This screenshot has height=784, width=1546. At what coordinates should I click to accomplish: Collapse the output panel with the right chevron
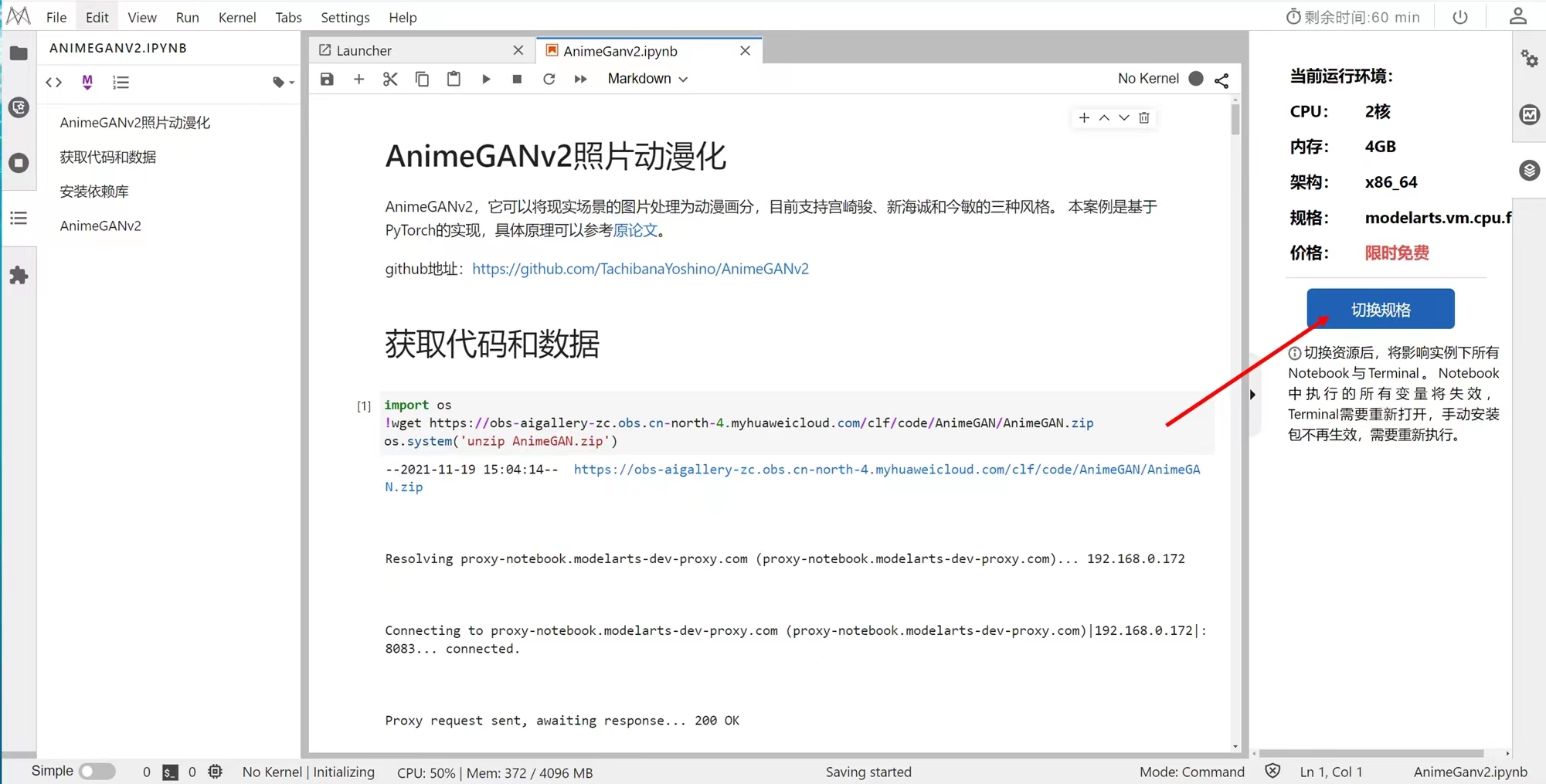[1252, 395]
